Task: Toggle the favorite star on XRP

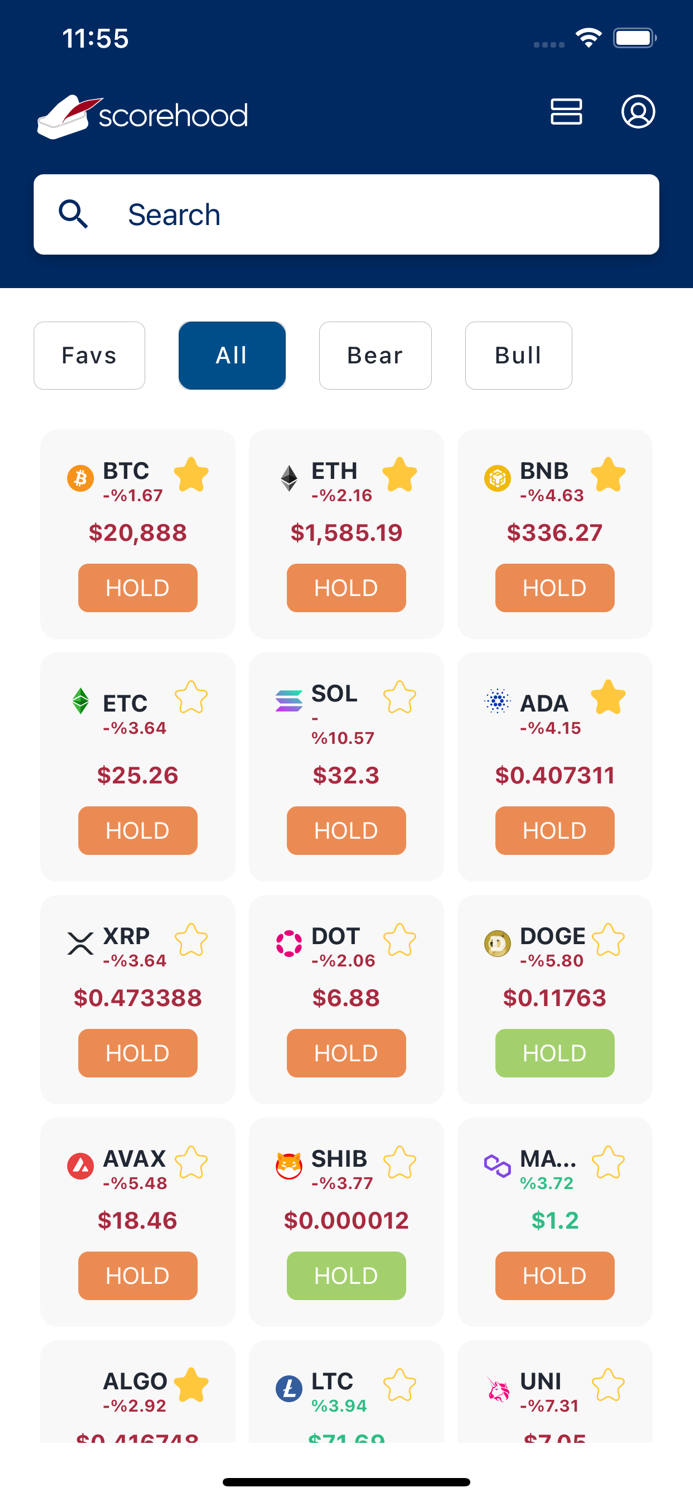Action: pyautogui.click(x=191, y=940)
